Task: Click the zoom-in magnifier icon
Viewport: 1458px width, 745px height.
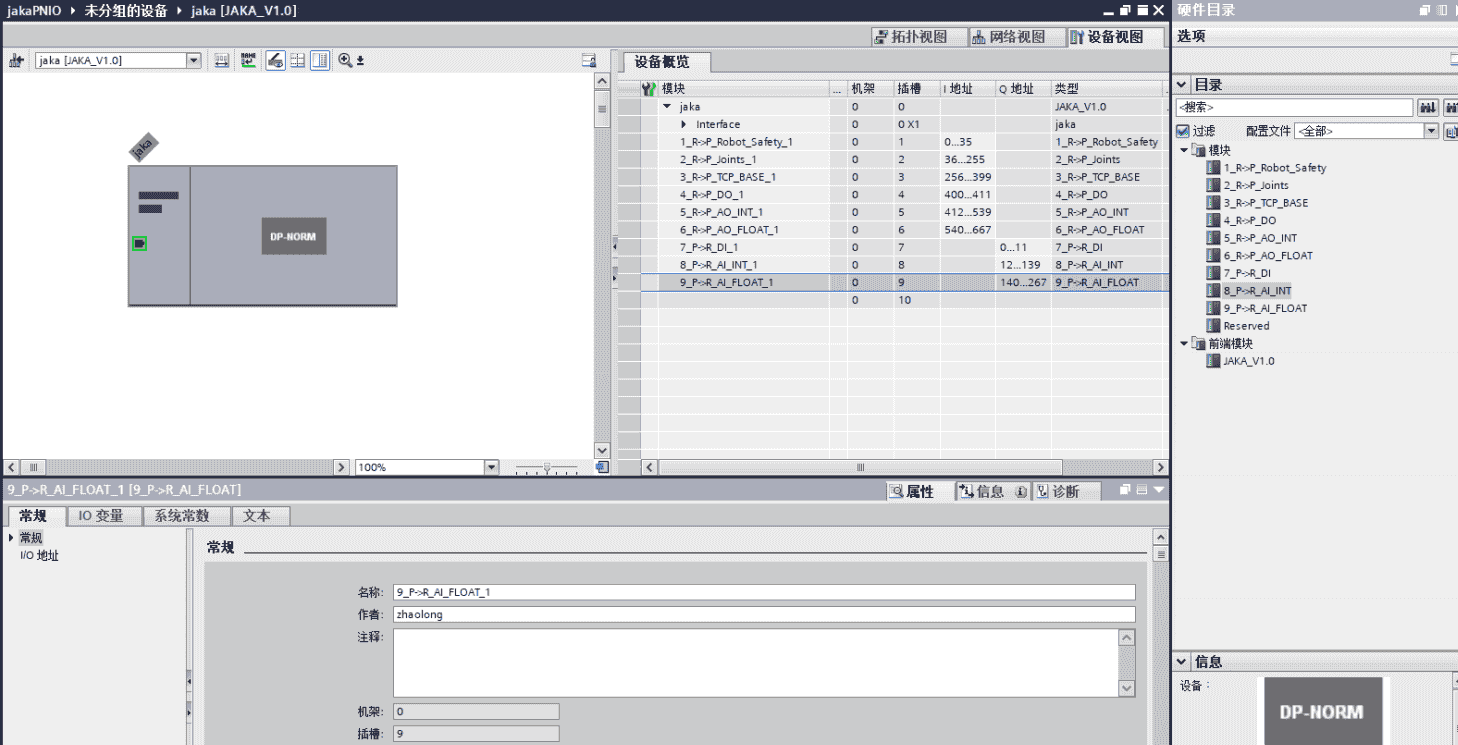Action: click(345, 60)
